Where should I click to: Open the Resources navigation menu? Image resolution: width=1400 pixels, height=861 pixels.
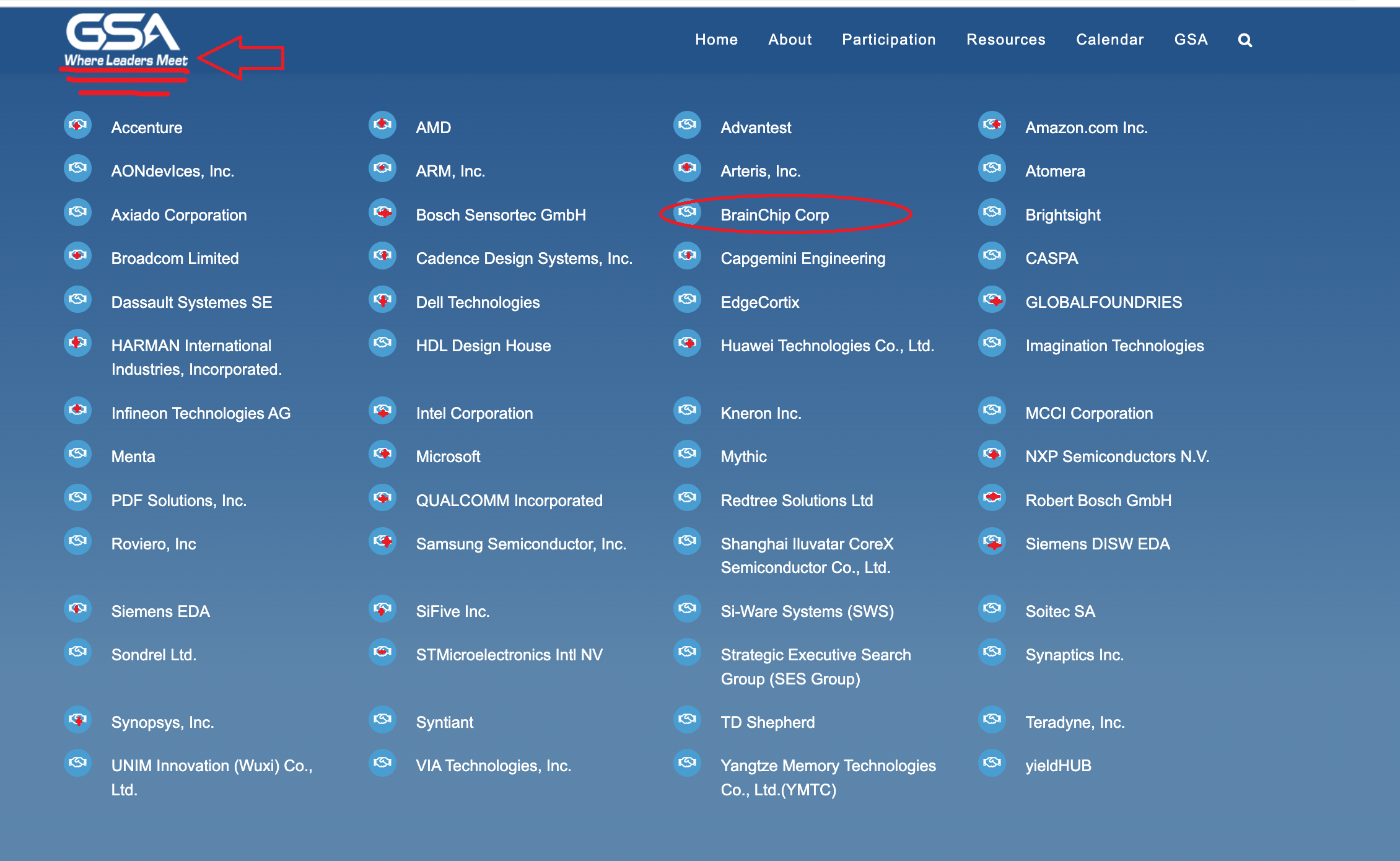1005,40
